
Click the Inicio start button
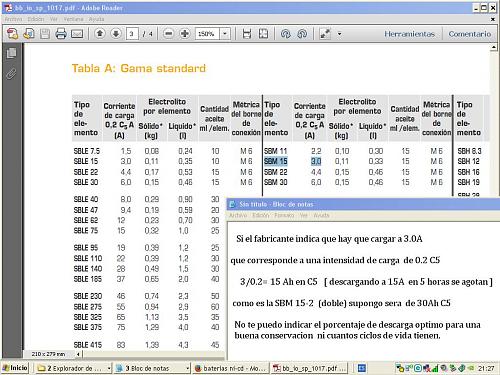pyautogui.click(x=15, y=368)
